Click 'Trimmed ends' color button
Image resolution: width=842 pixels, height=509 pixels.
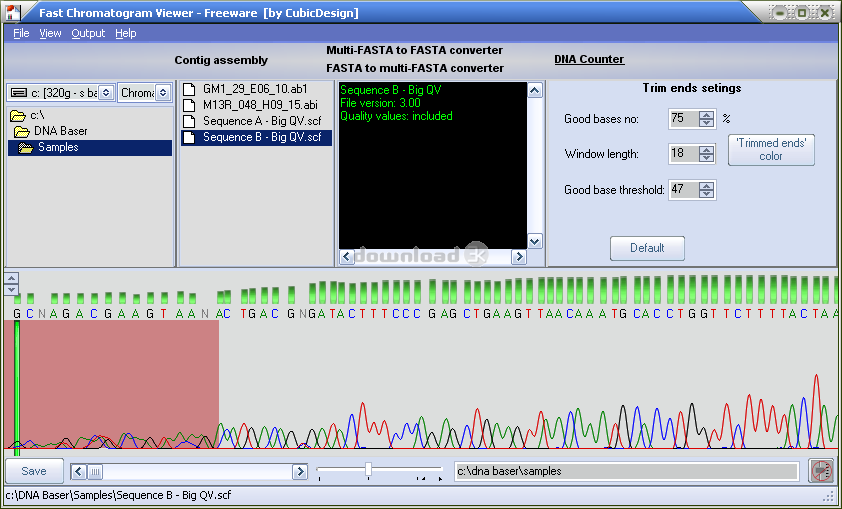(771, 150)
